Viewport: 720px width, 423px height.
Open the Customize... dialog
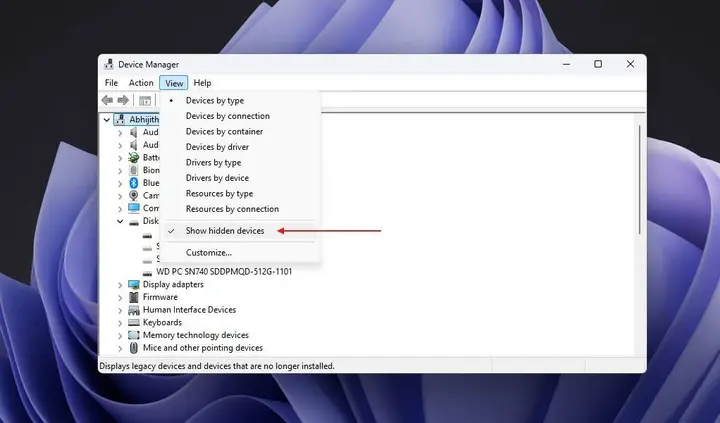[209, 253]
